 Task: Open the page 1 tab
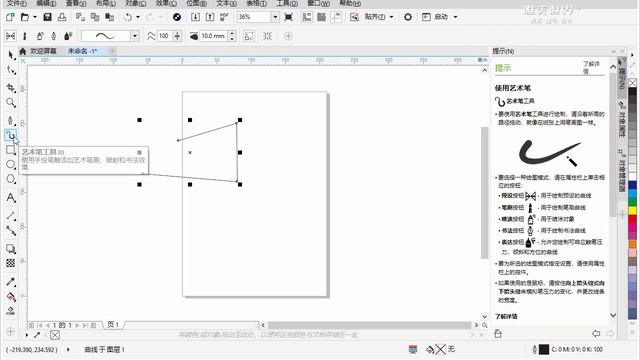pos(113,325)
